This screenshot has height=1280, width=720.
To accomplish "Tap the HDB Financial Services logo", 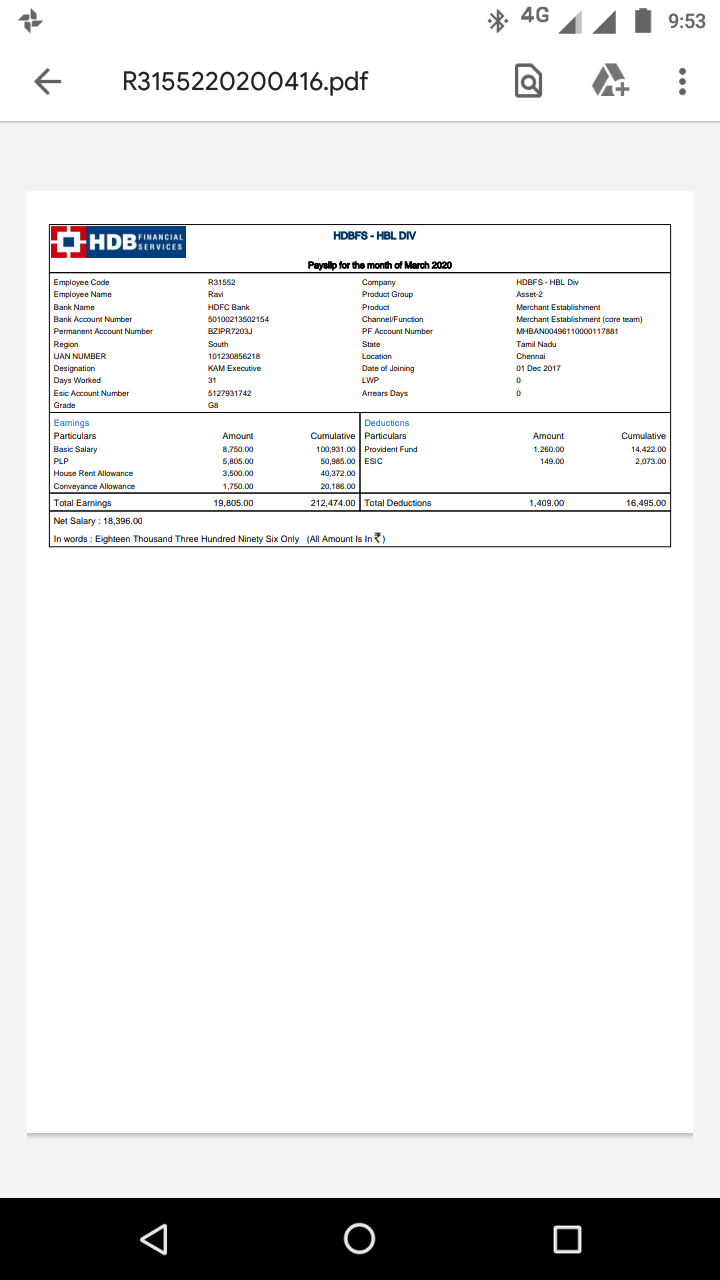I will point(118,241).
